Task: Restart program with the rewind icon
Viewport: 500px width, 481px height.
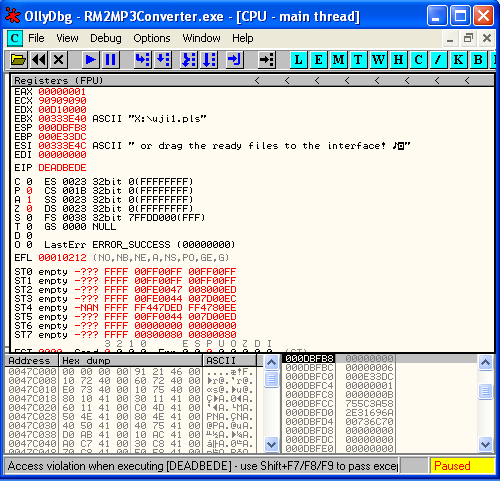Action: tap(39, 60)
